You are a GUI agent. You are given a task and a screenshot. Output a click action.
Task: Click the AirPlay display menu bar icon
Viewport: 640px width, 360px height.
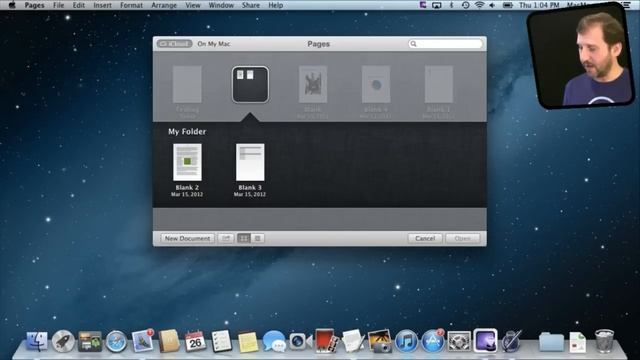point(437,5)
